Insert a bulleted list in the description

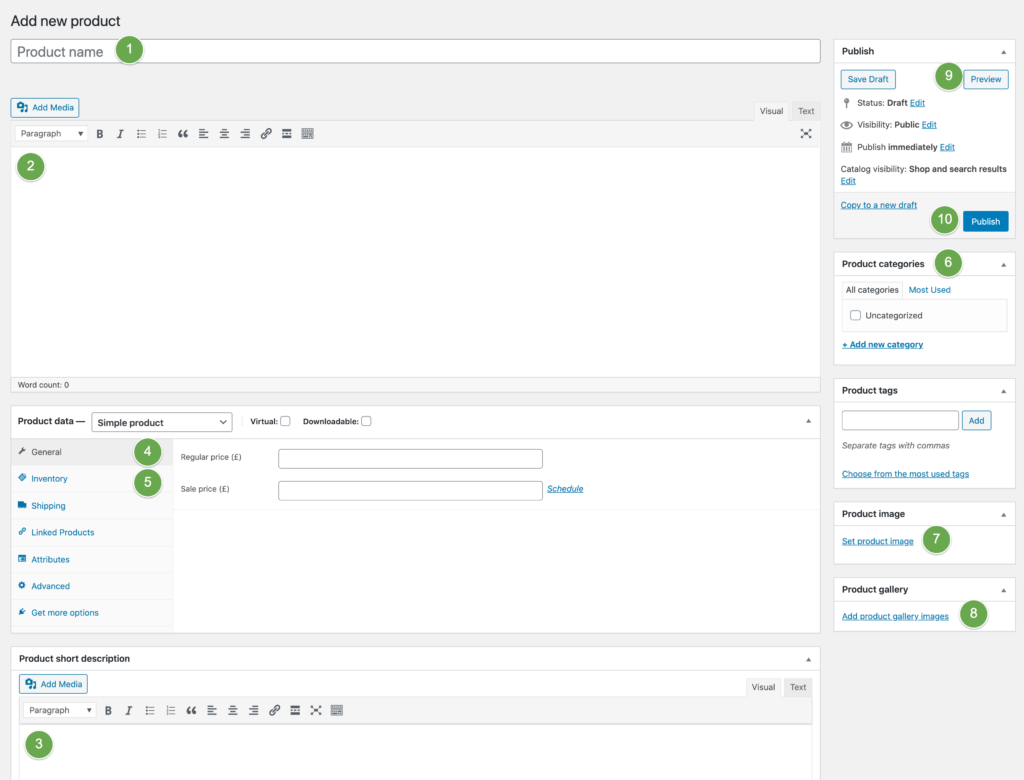[x=141, y=133]
